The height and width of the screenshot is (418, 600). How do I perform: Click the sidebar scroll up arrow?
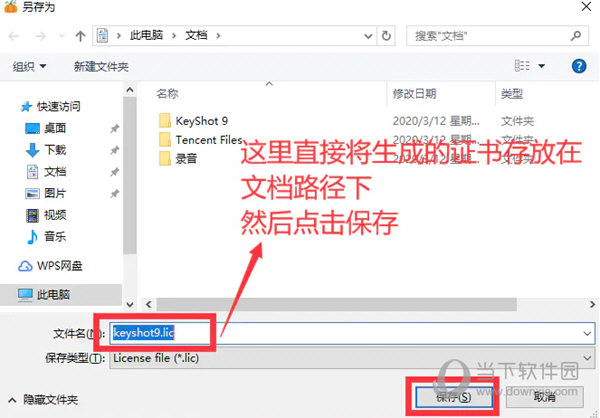pyautogui.click(x=130, y=90)
